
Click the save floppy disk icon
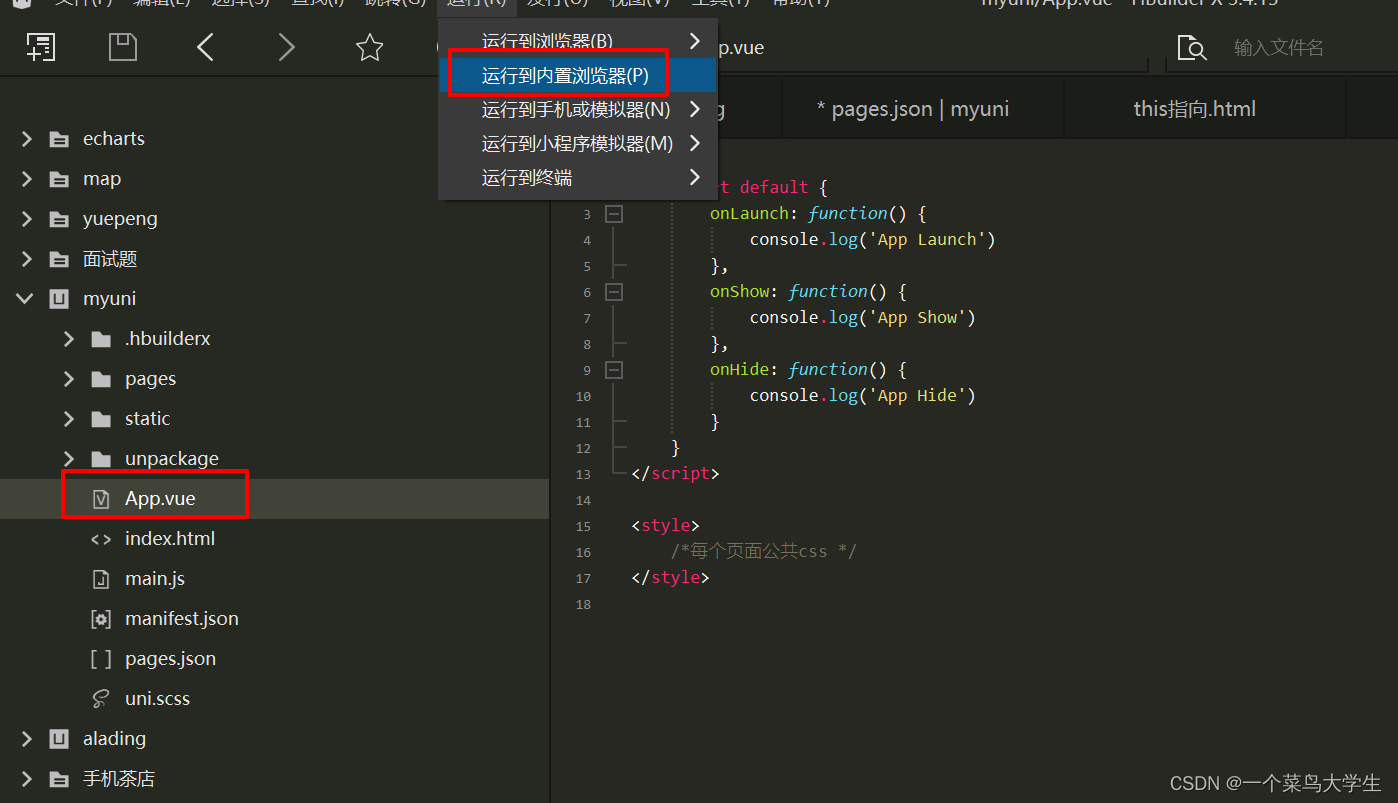click(123, 47)
